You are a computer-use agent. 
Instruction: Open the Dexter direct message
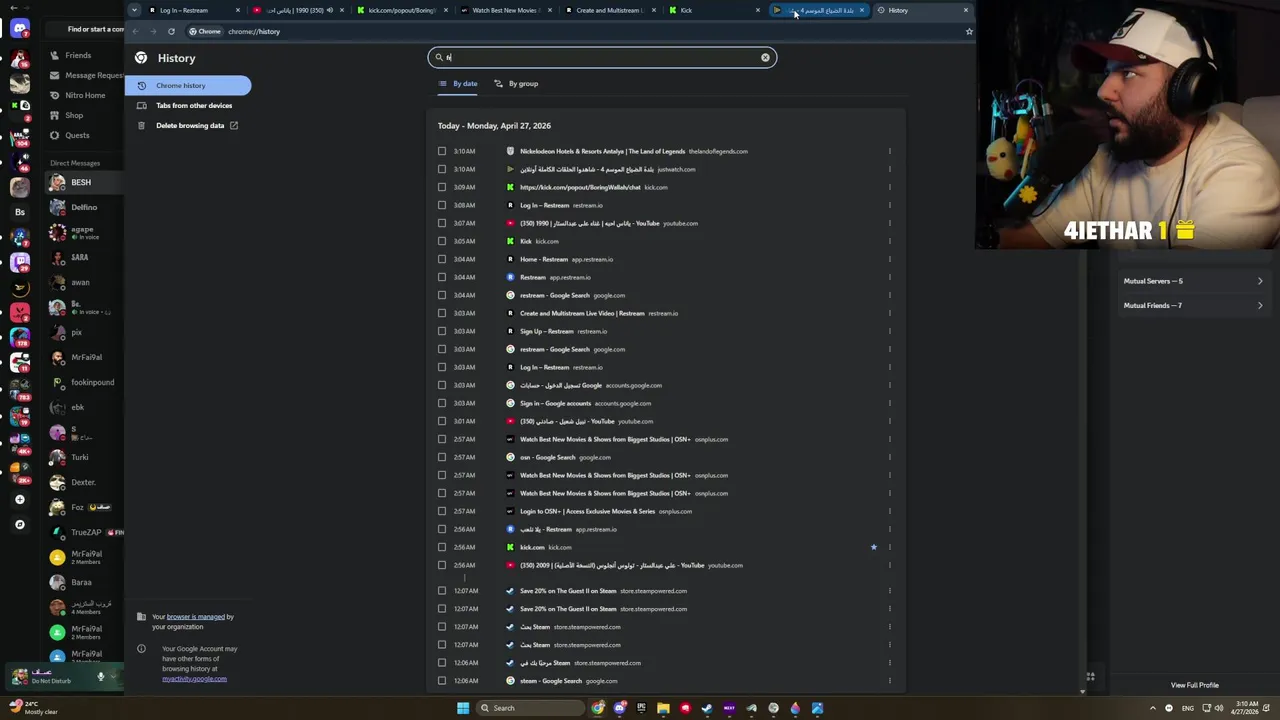tap(84, 482)
